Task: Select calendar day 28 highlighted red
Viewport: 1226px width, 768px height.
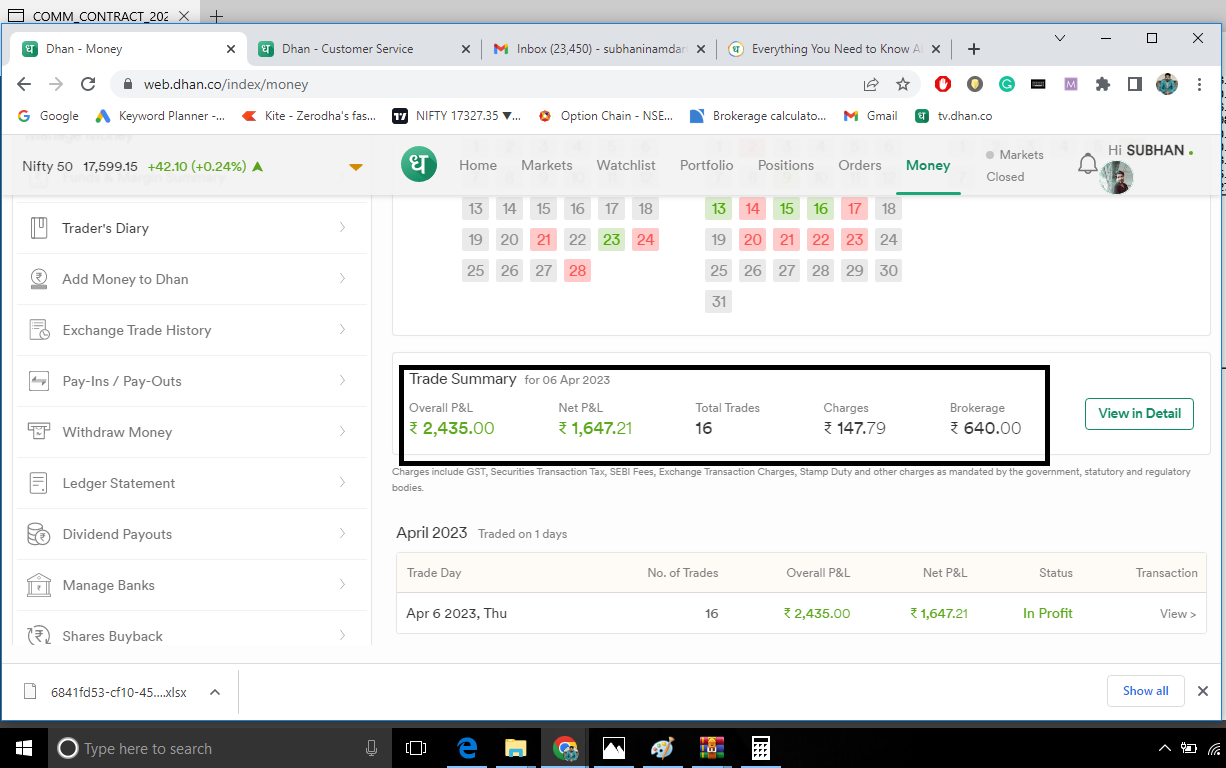Action: [577, 270]
